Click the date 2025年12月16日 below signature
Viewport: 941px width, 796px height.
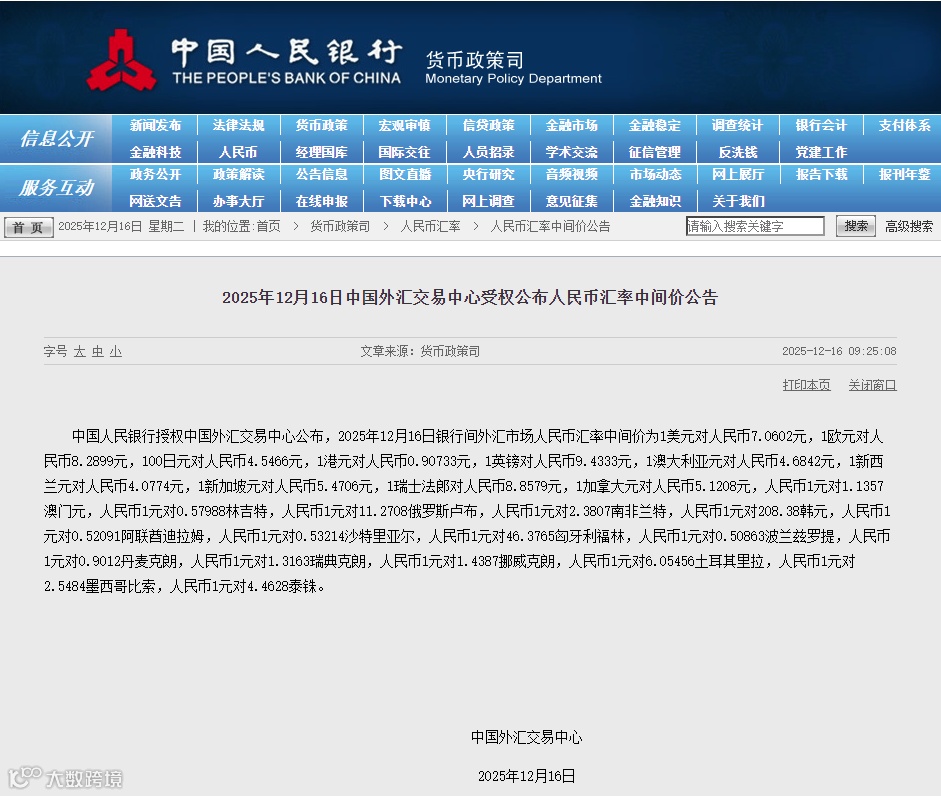click(526, 776)
